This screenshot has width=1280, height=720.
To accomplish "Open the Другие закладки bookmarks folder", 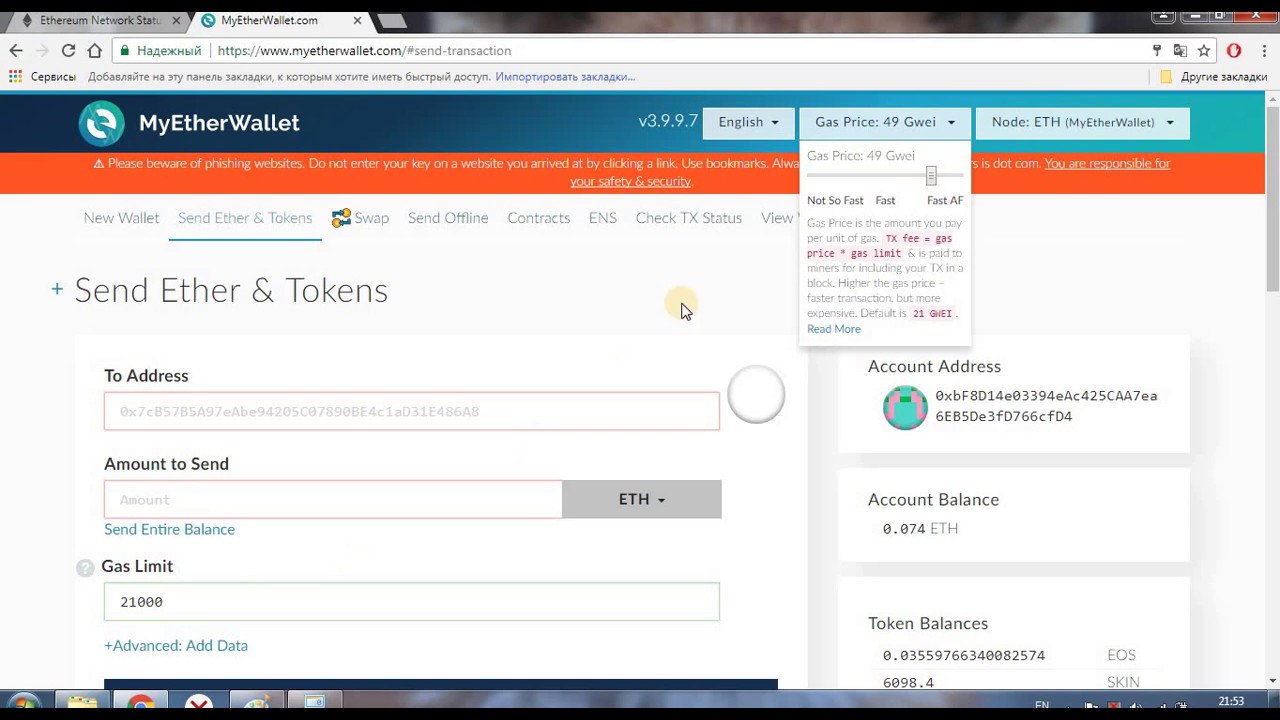I will tap(1214, 76).
